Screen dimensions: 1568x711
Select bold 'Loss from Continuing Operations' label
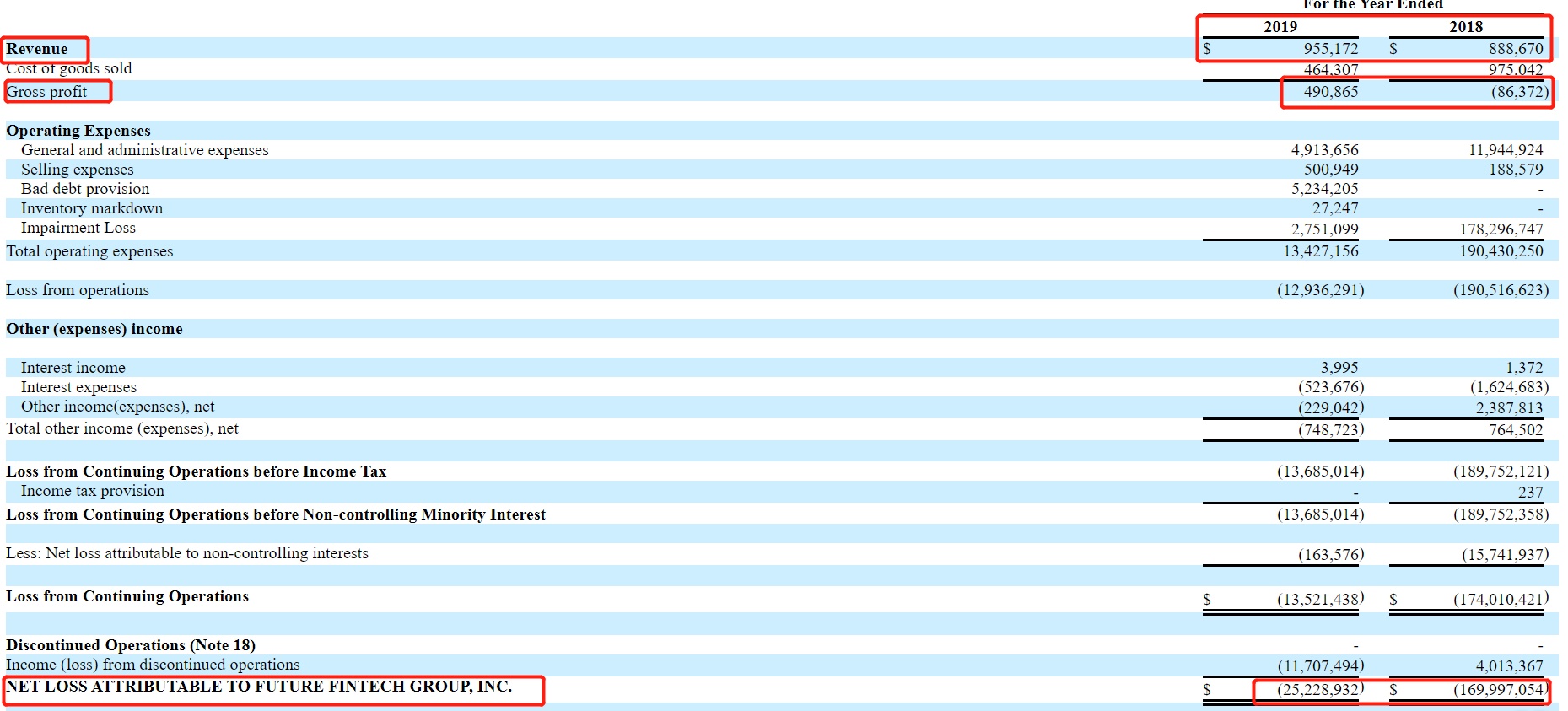tap(127, 596)
